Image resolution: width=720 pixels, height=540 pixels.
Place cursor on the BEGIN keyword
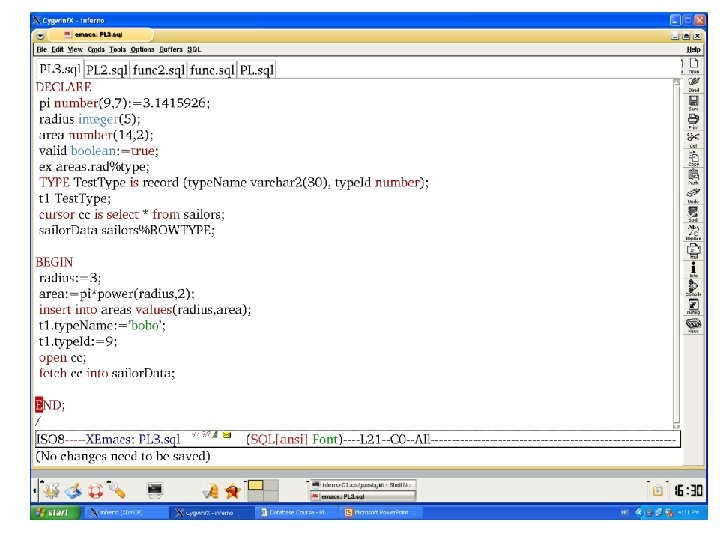click(54, 262)
